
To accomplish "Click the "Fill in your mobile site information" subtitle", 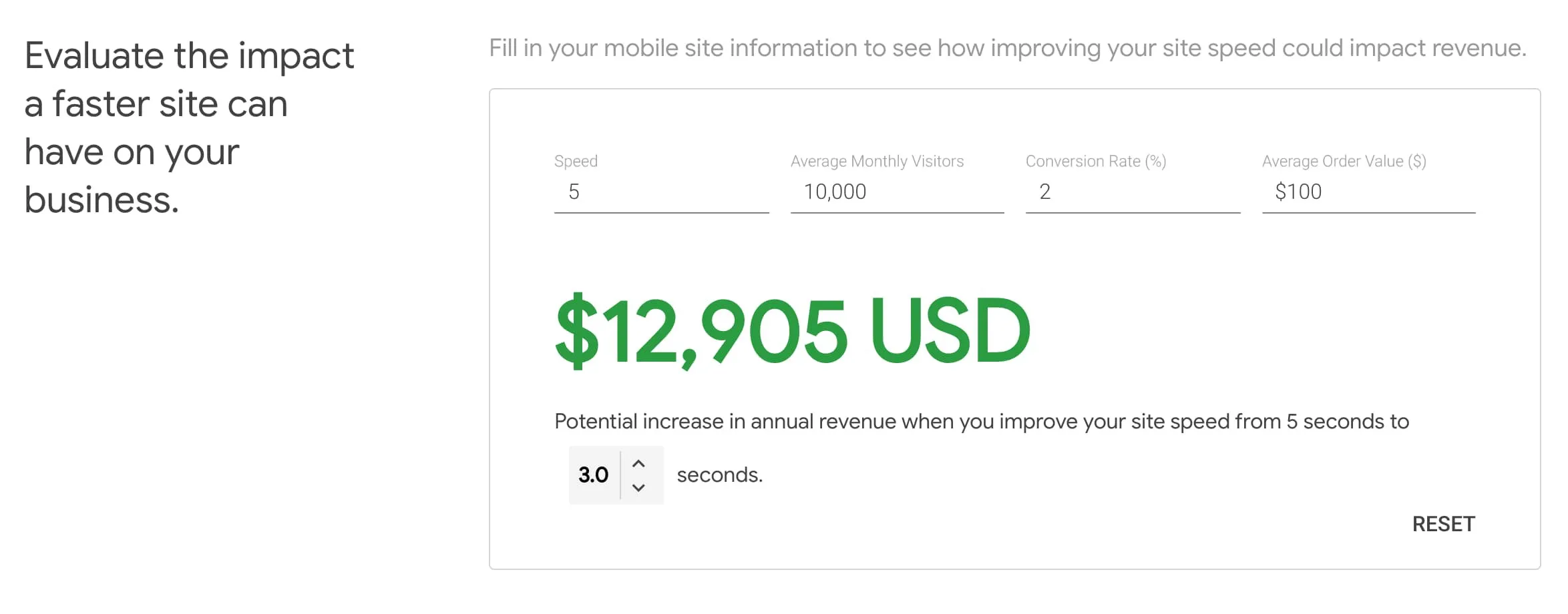I will (x=1007, y=48).
